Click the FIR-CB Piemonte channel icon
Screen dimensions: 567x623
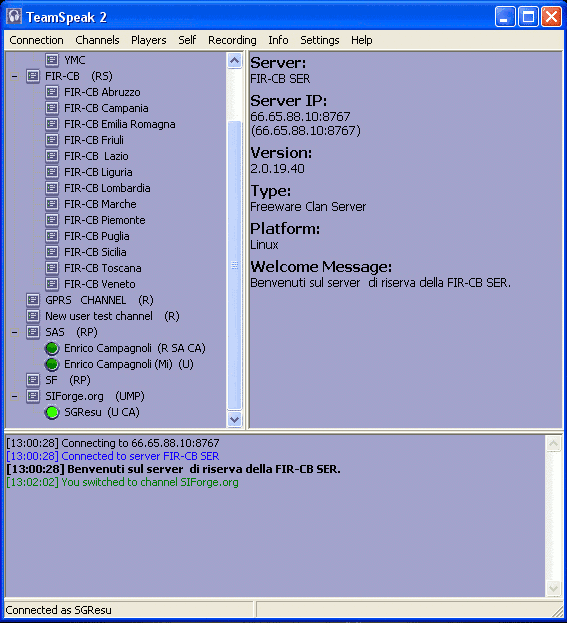(52, 220)
